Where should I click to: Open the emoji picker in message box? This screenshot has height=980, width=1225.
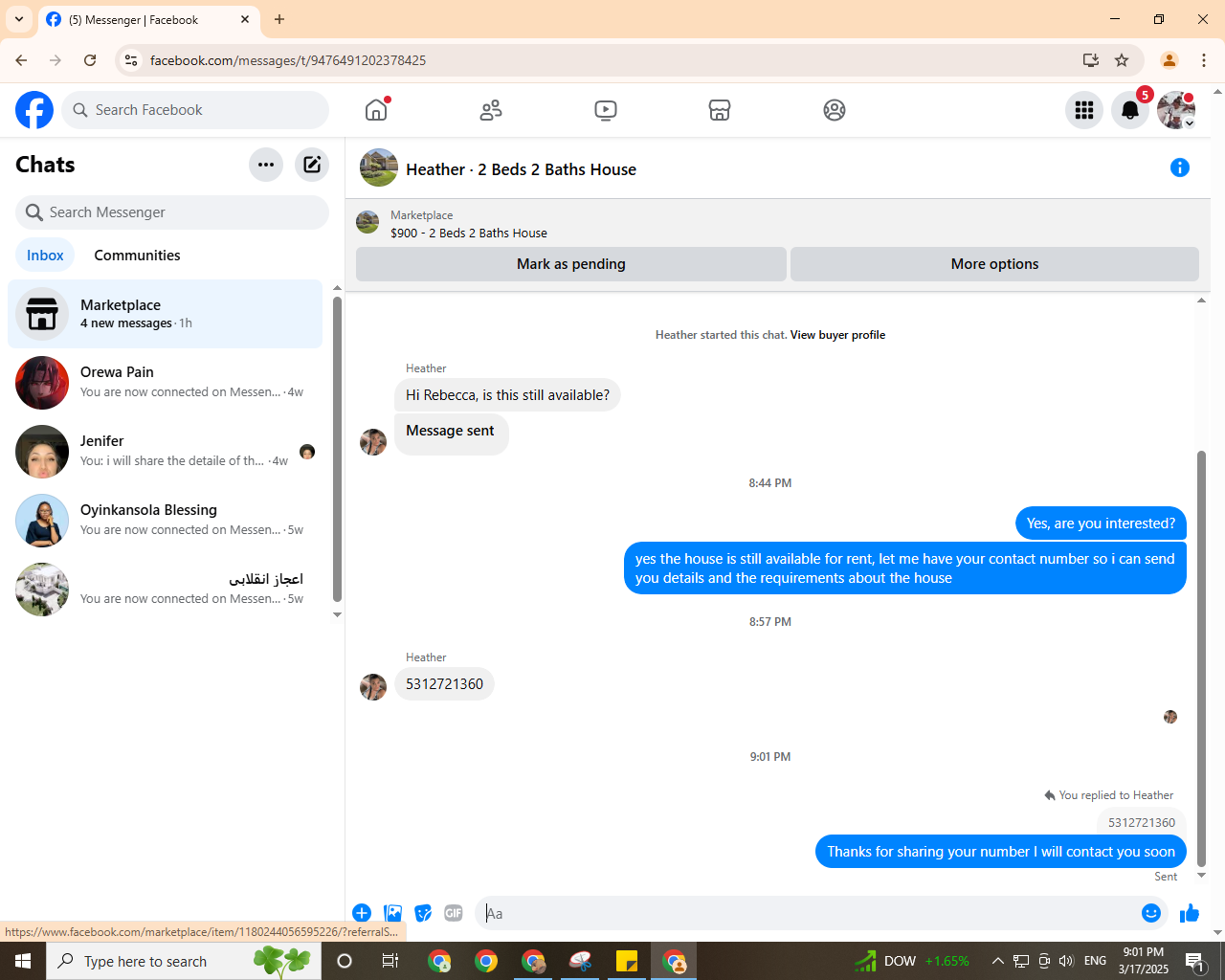pyautogui.click(x=1151, y=913)
